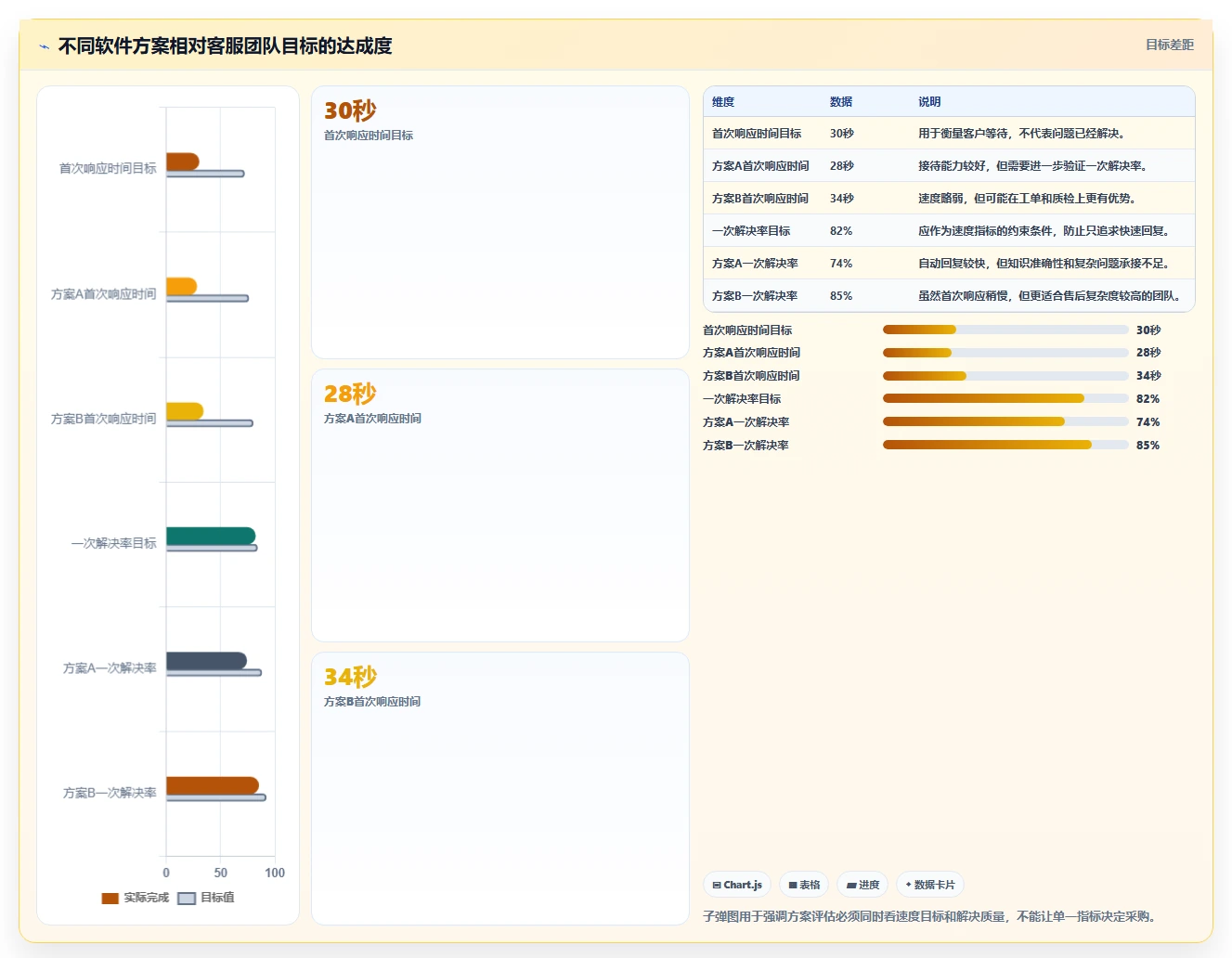Viewport: 1232px width, 958px height.
Task: Click the 维度 column header
Action: pos(723,102)
